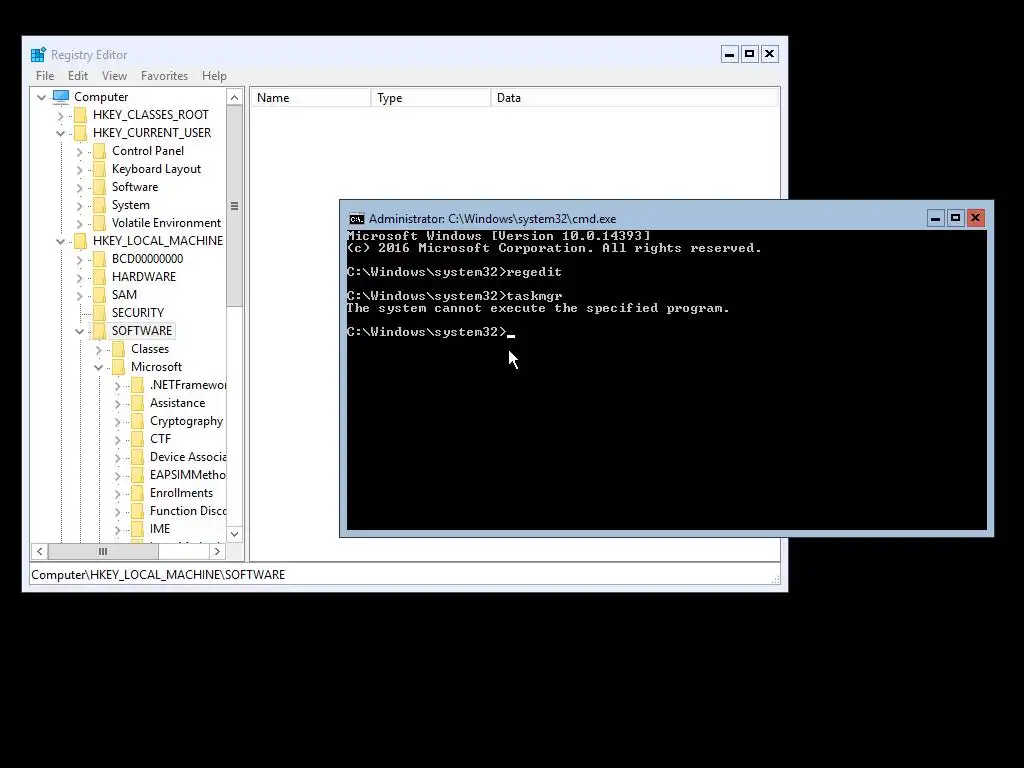Click the IME folder icon
The height and width of the screenshot is (768, 1024).
(137, 529)
